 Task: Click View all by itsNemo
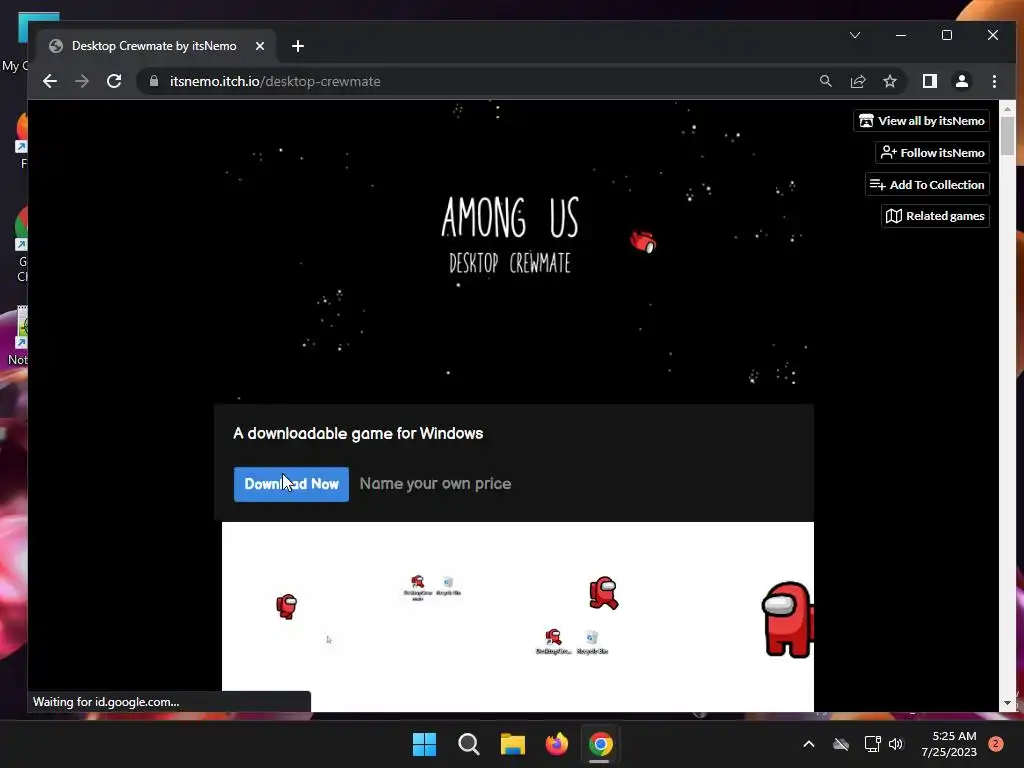tap(921, 121)
